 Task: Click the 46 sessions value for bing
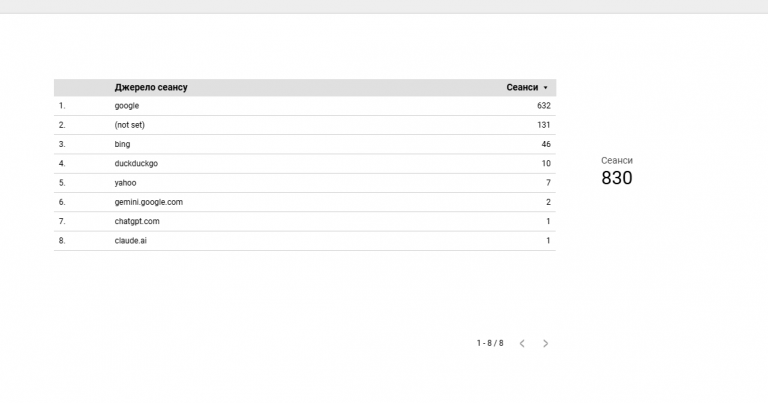pos(546,144)
